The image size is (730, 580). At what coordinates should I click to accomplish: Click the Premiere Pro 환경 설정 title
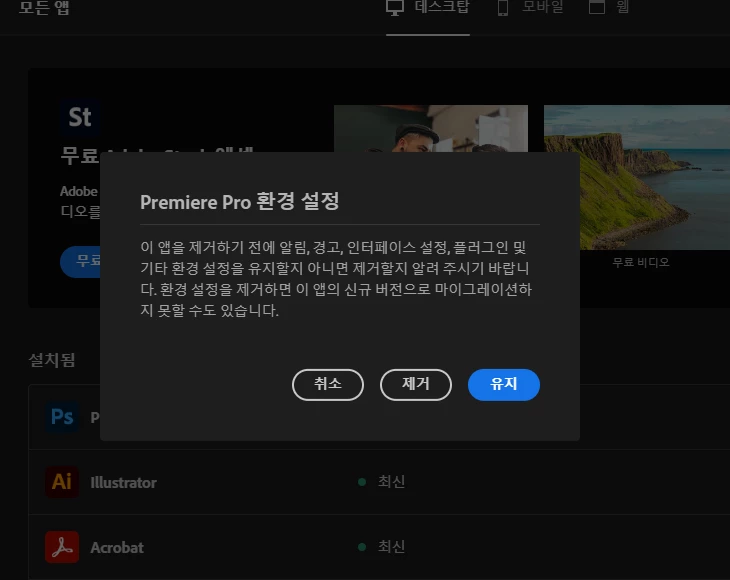click(x=240, y=202)
